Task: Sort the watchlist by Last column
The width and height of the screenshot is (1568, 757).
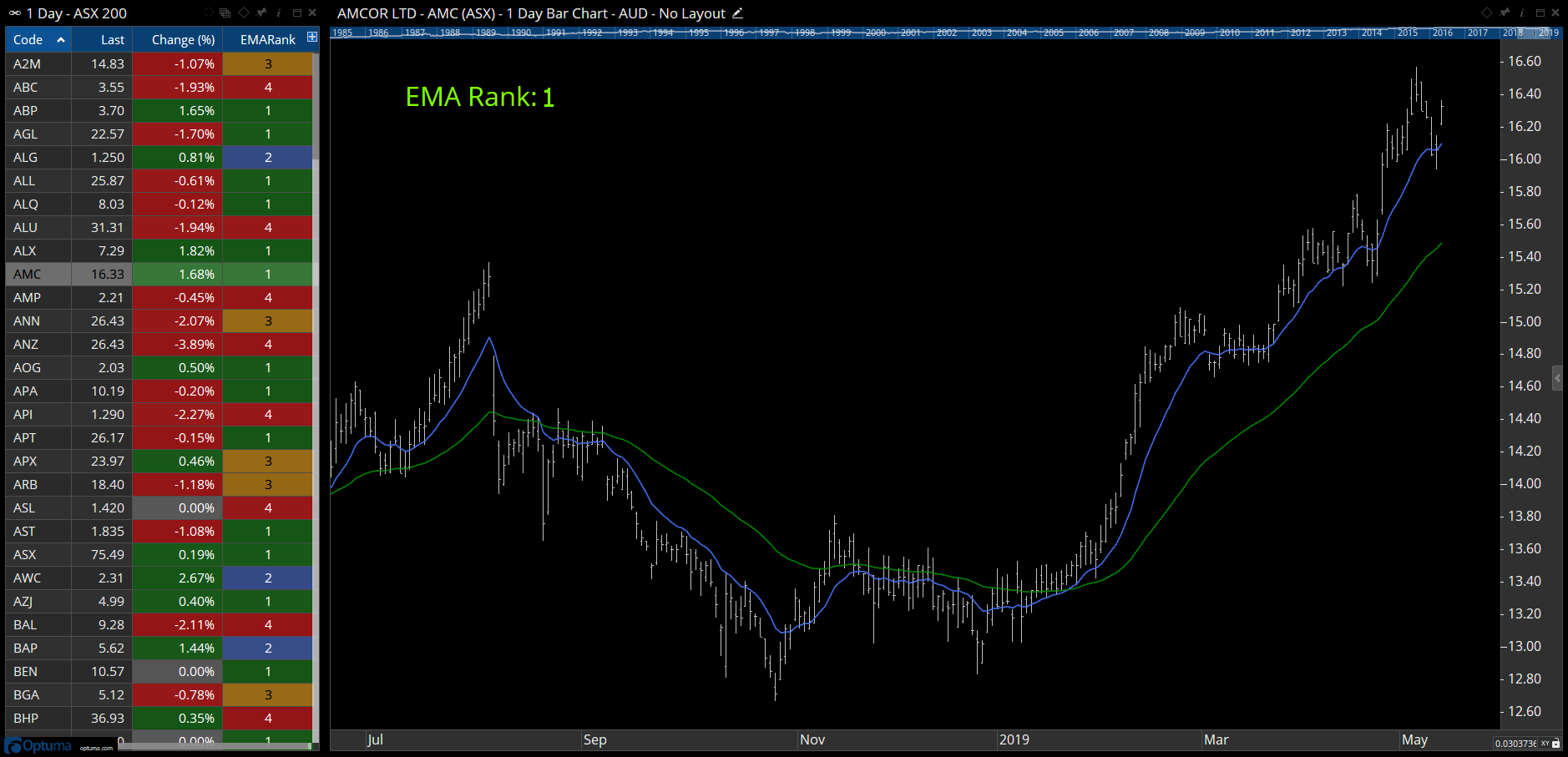Action: point(102,39)
